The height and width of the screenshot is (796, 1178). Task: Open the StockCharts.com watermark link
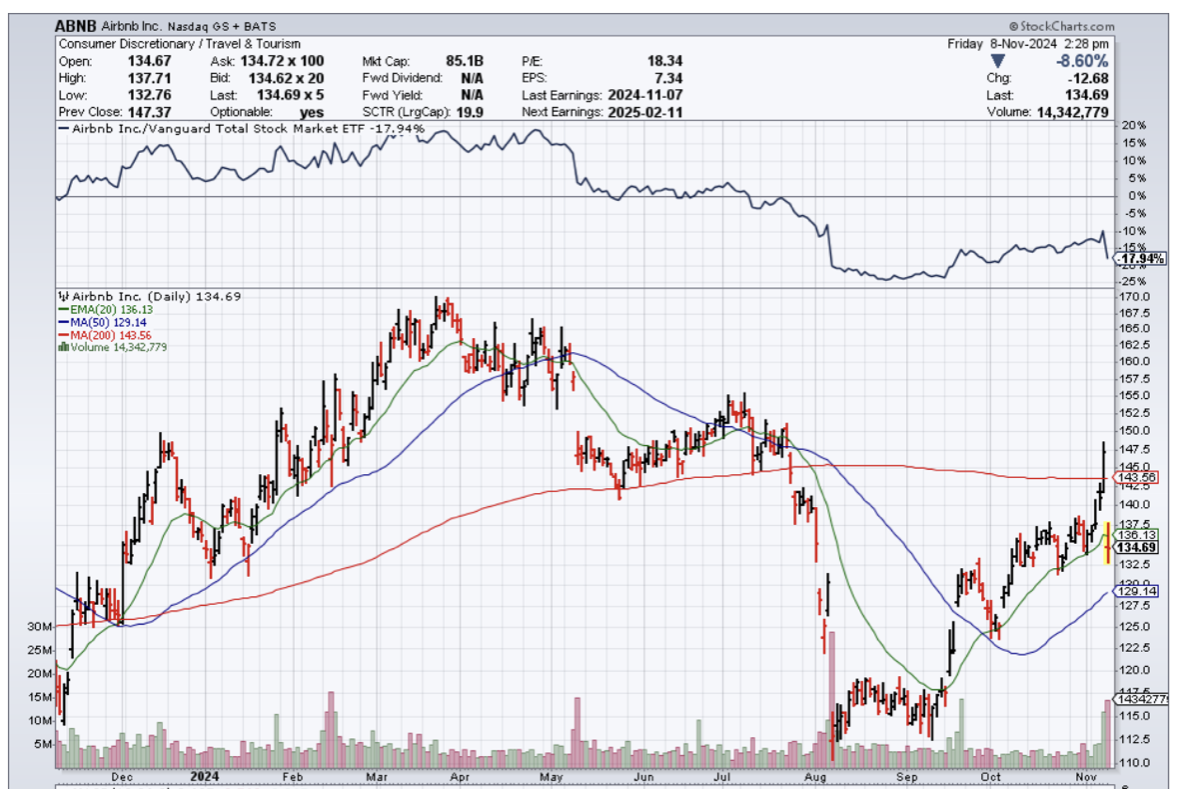click(x=1067, y=27)
